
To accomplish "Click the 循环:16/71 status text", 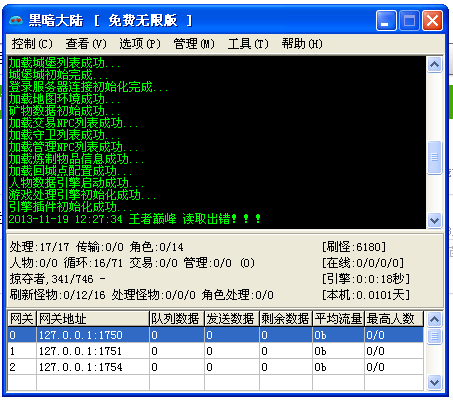I will 93,263.
